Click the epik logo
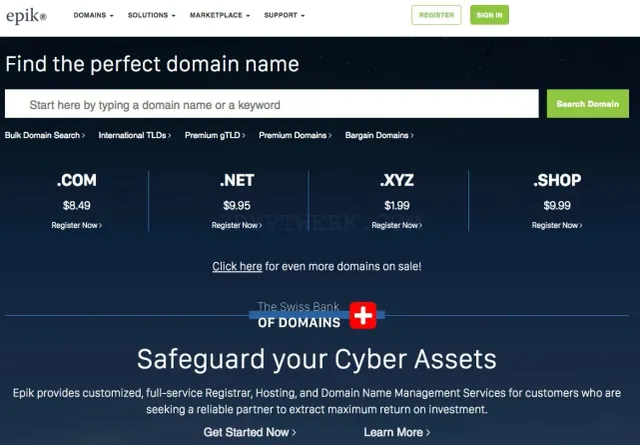The width and height of the screenshot is (640, 445). click(x=27, y=16)
